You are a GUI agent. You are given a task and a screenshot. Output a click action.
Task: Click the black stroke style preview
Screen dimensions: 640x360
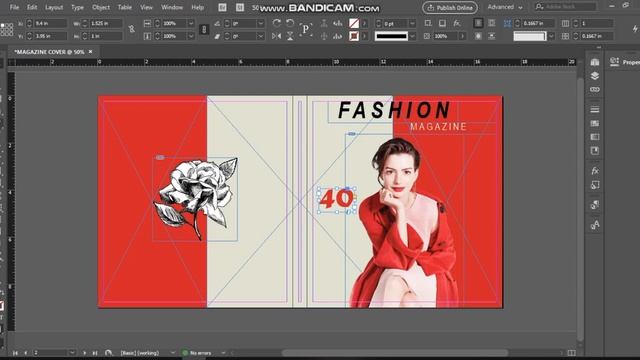[391, 36]
